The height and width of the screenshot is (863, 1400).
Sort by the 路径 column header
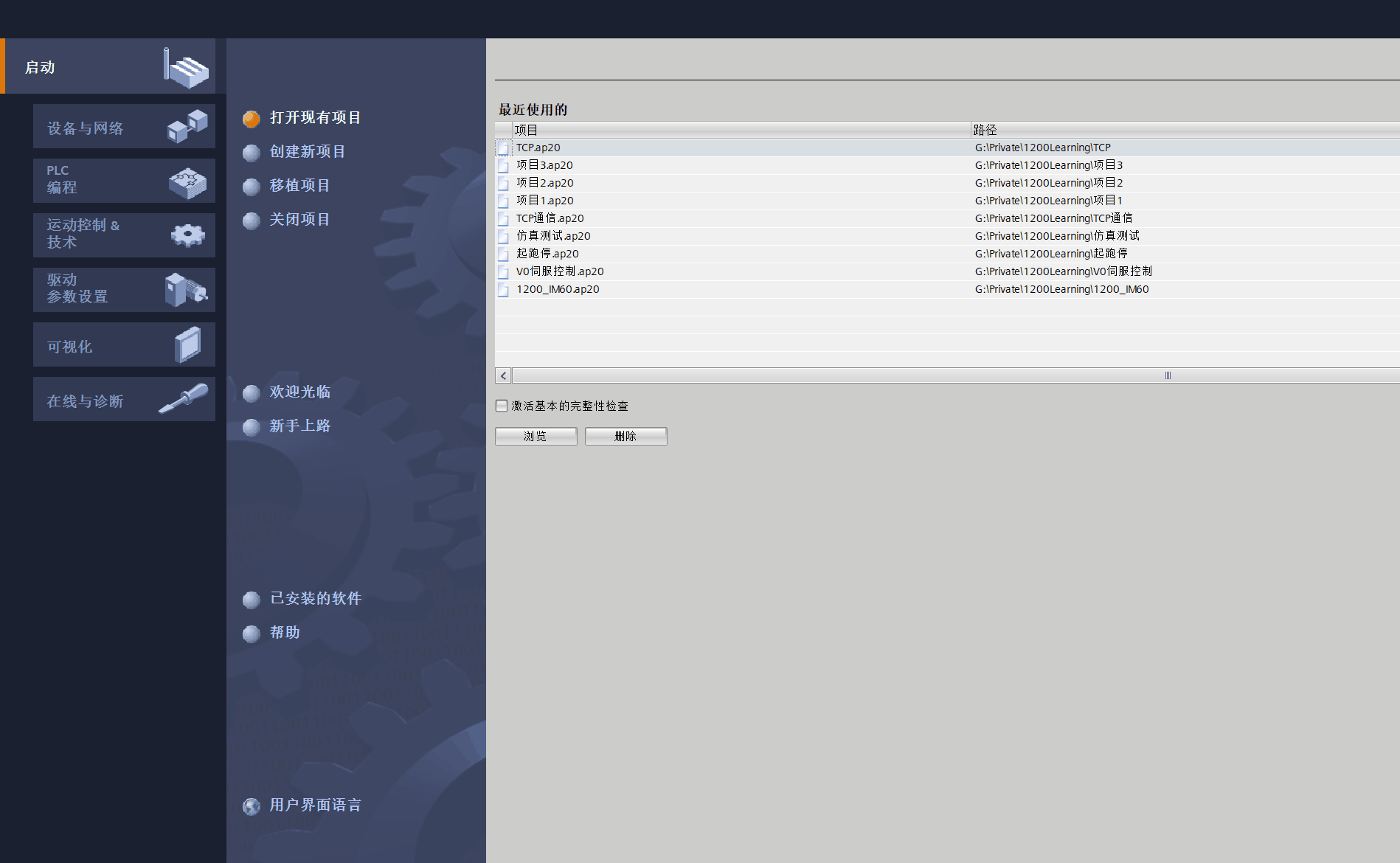[x=1185, y=130]
